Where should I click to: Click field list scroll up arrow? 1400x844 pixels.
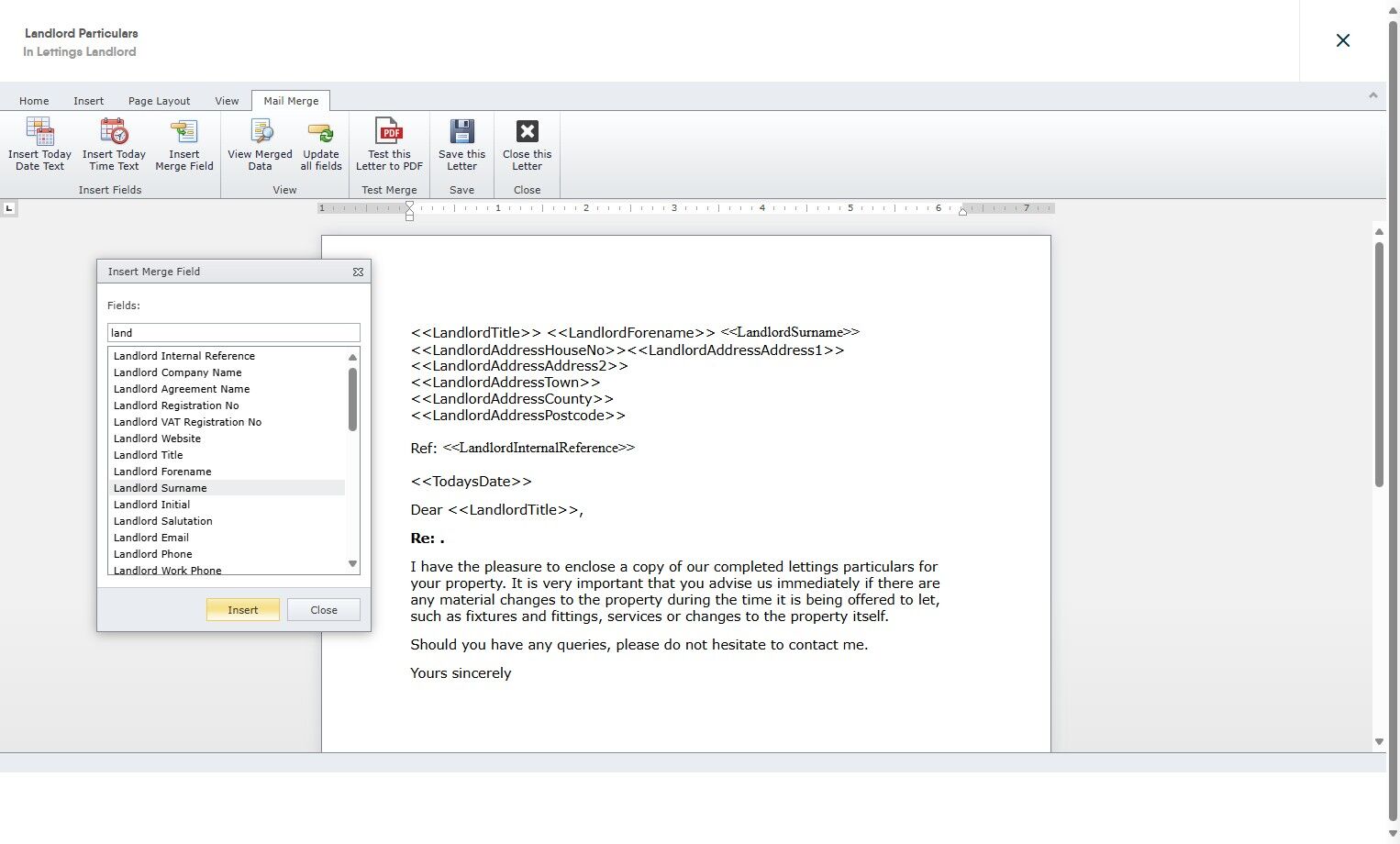tap(352, 357)
